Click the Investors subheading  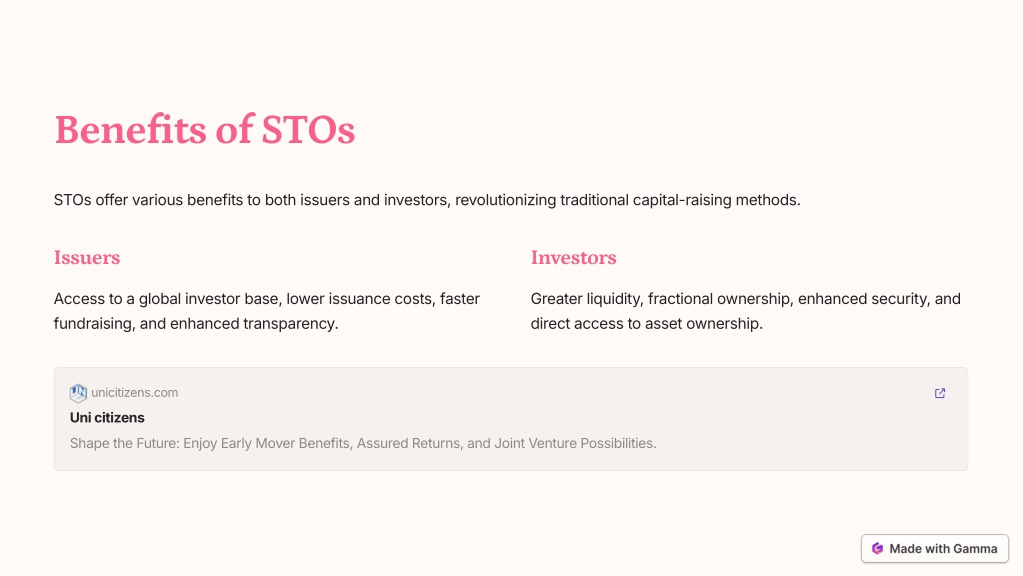coord(573,258)
